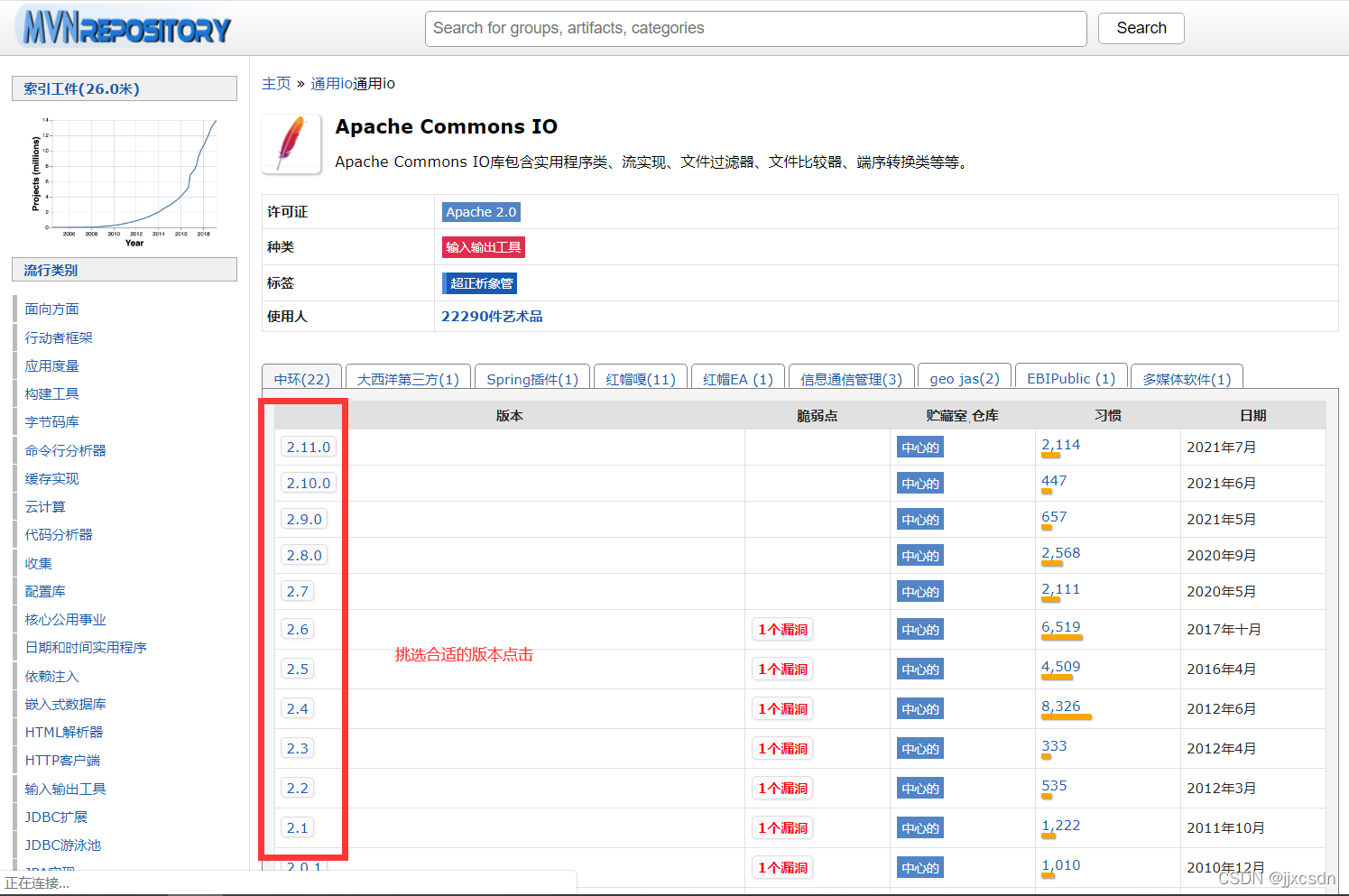Switch to the 中环(22) tab
Screen dimensions: 1349x896
tap(302, 379)
